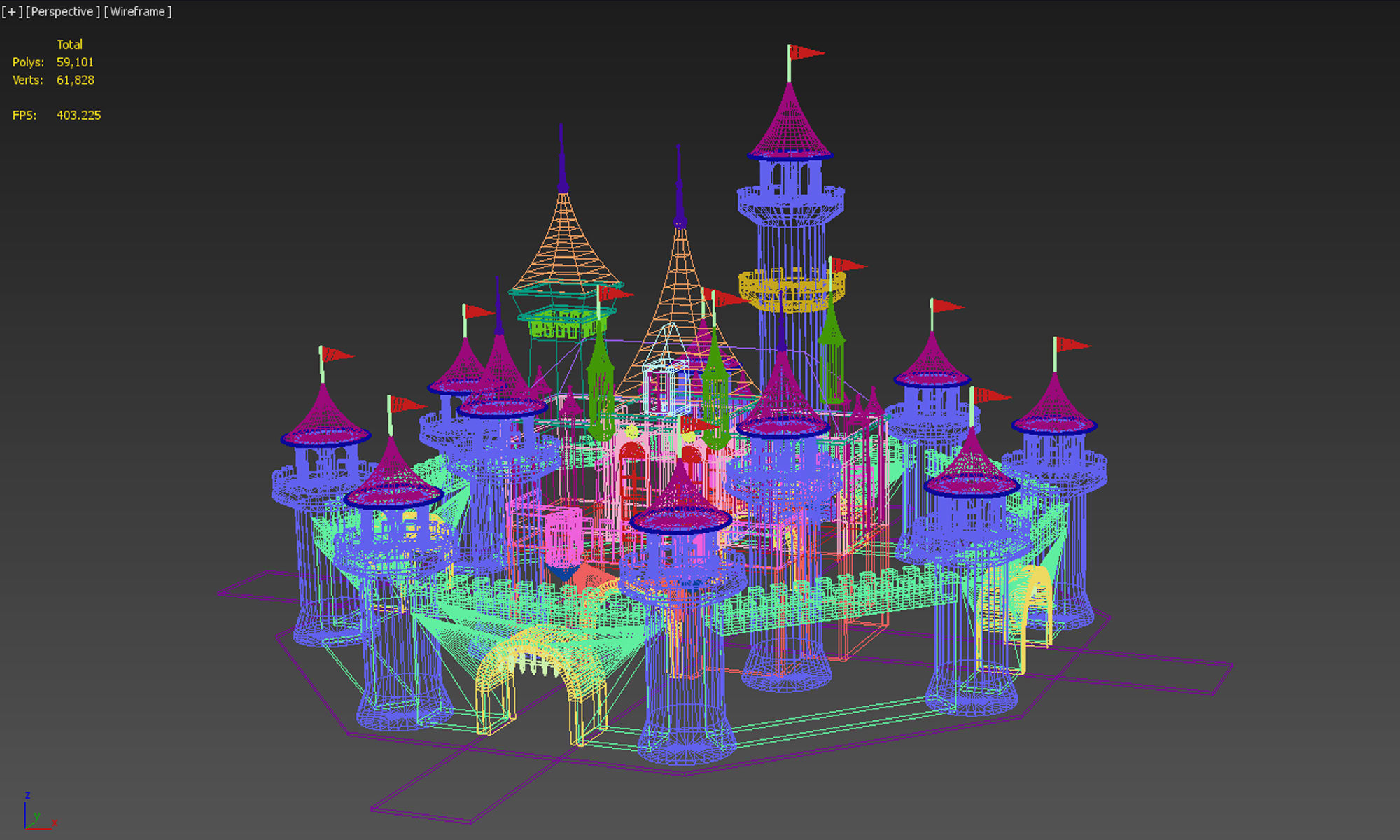Image resolution: width=1400 pixels, height=840 pixels.
Task: Open the [+] viewport general menu
Action: (12, 12)
